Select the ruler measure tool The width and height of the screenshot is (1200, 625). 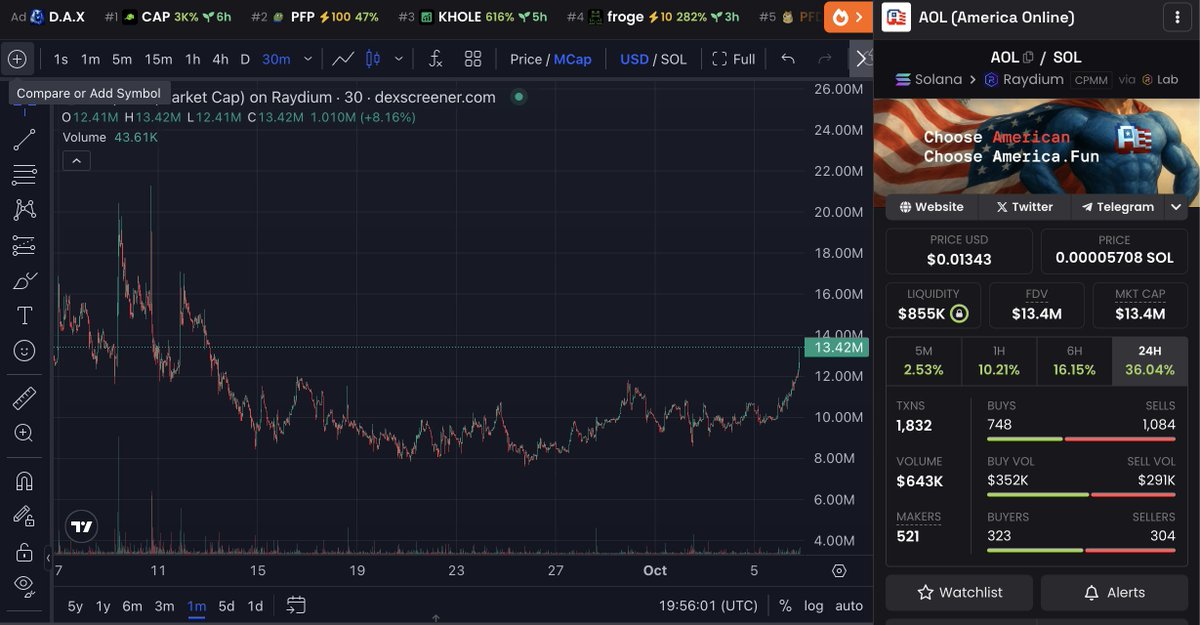(24, 399)
